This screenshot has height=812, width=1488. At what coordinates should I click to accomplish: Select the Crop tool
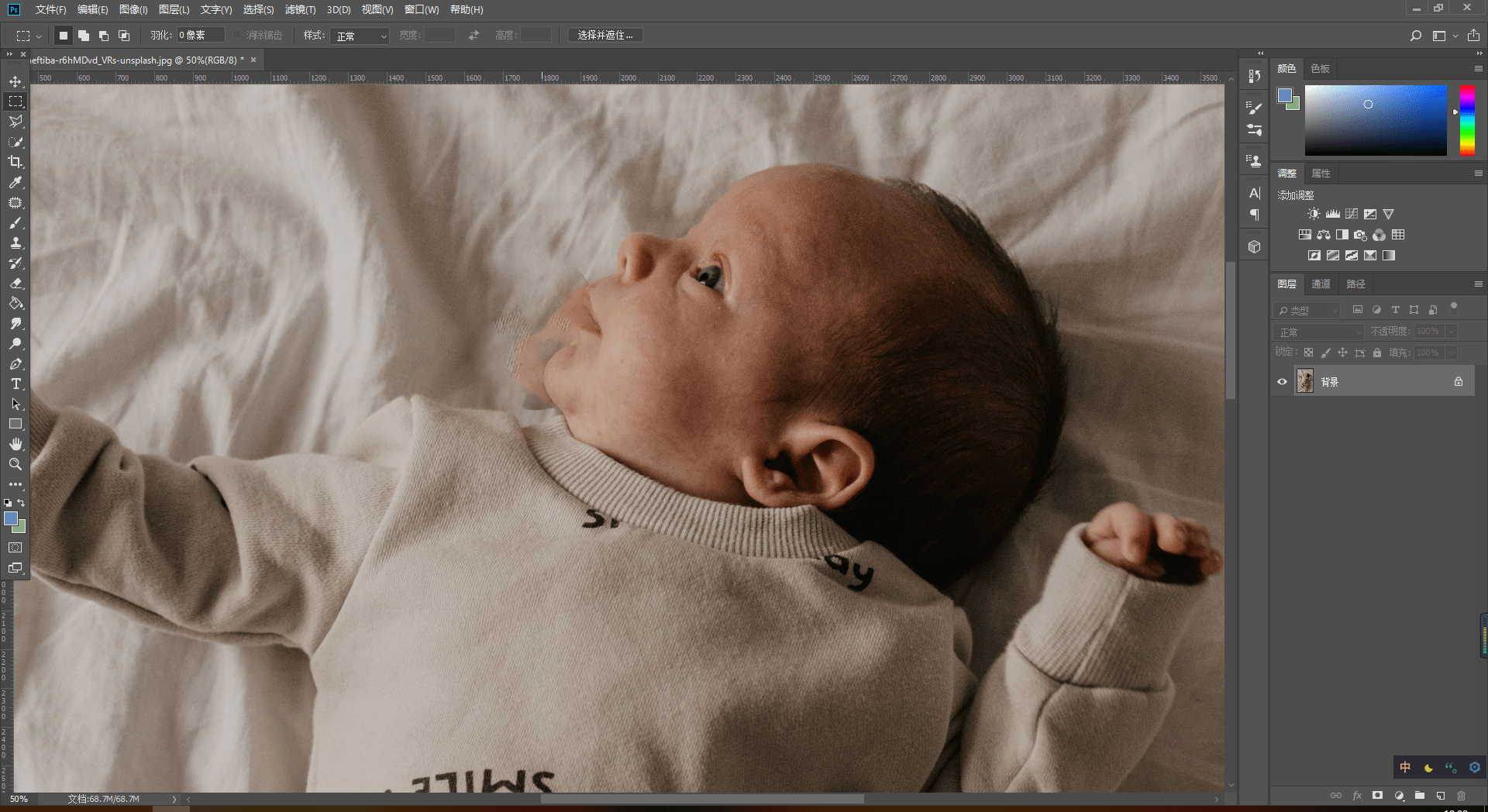(15, 162)
